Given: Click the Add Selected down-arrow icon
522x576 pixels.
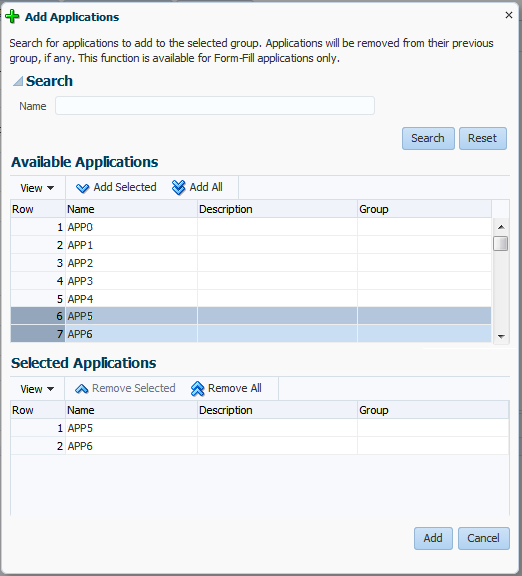Looking at the screenshot, I should pos(82,188).
